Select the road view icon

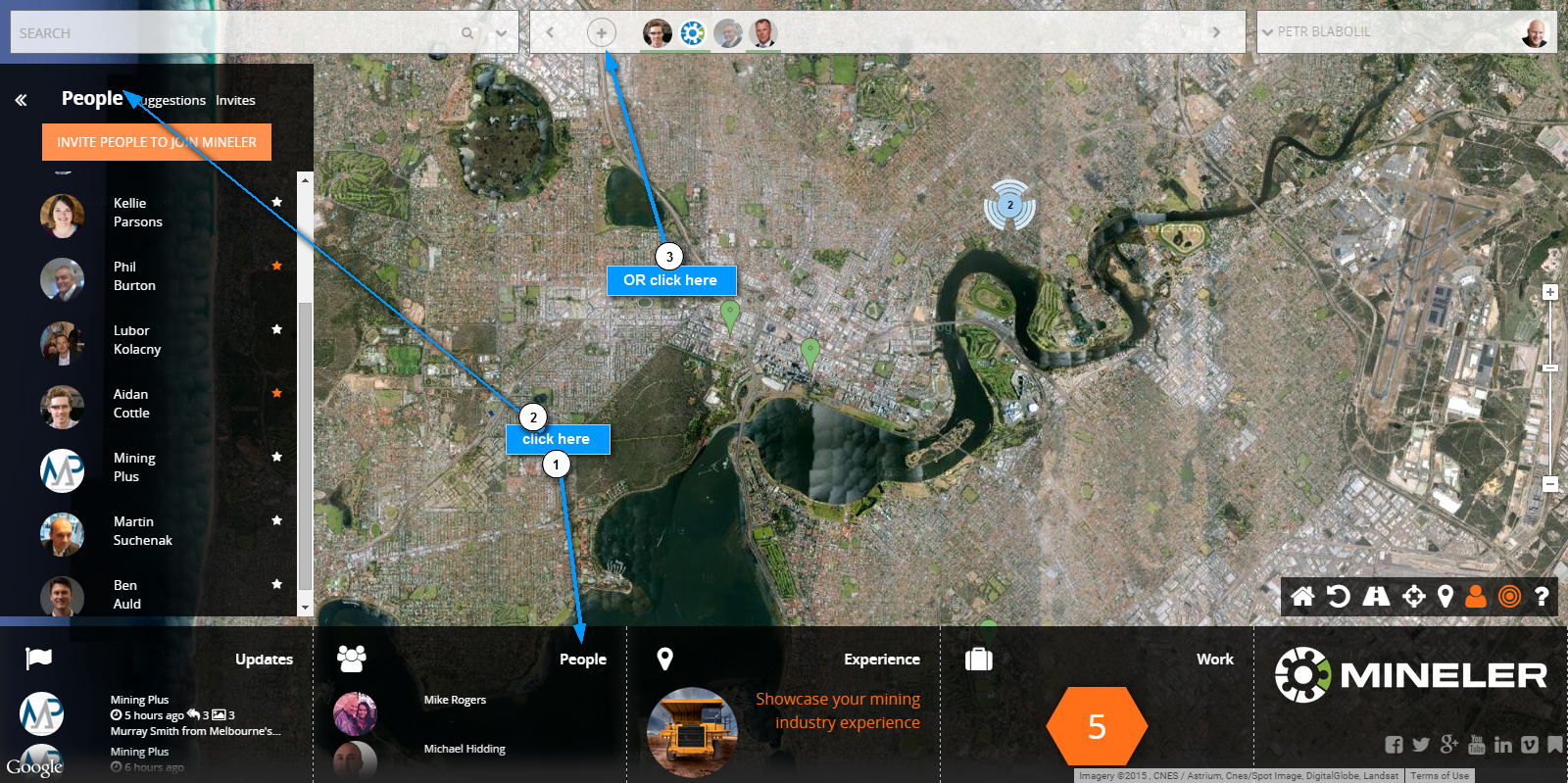click(1376, 596)
